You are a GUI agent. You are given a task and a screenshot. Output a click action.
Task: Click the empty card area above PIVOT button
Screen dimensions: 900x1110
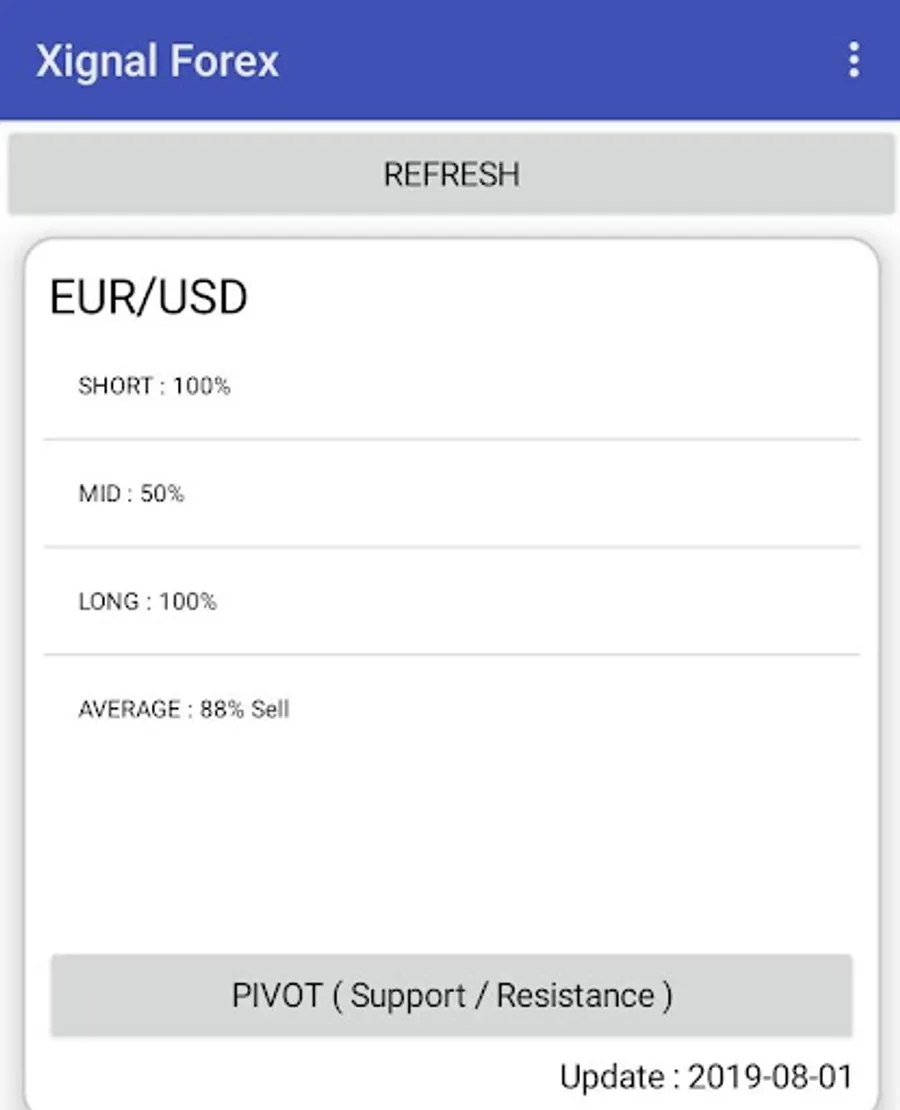[x=451, y=840]
